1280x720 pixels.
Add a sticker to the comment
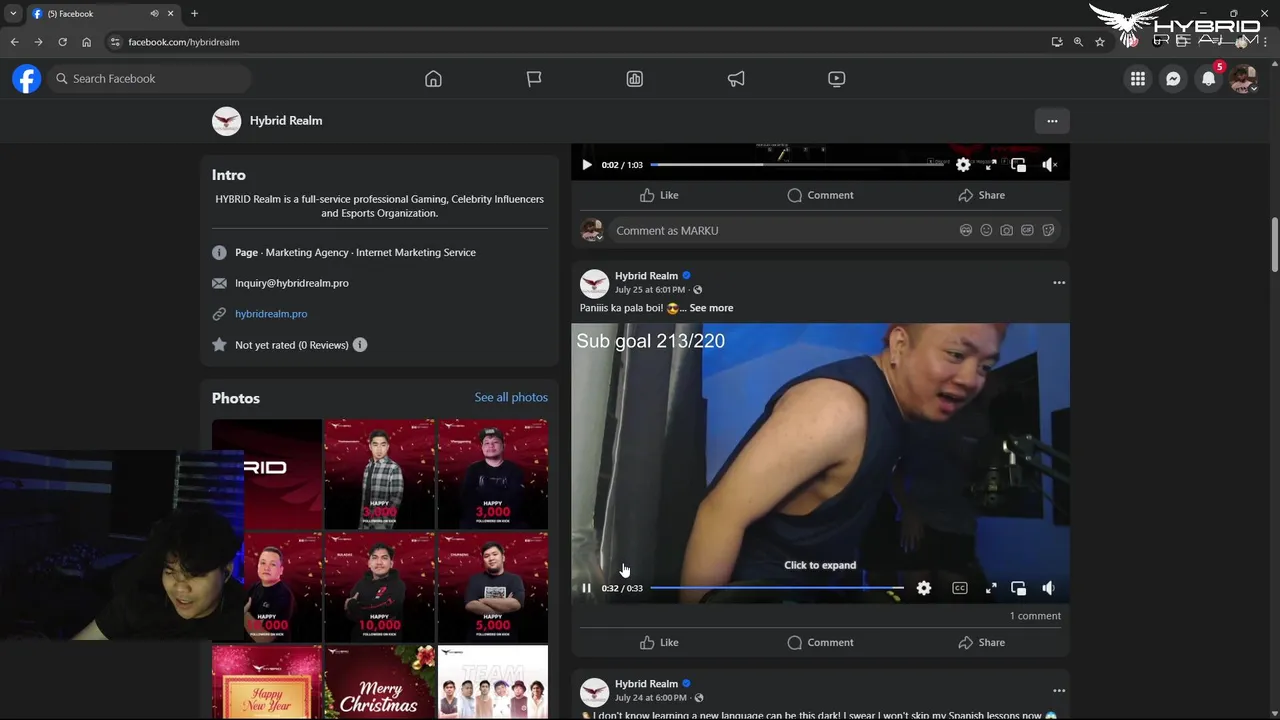tap(1048, 231)
